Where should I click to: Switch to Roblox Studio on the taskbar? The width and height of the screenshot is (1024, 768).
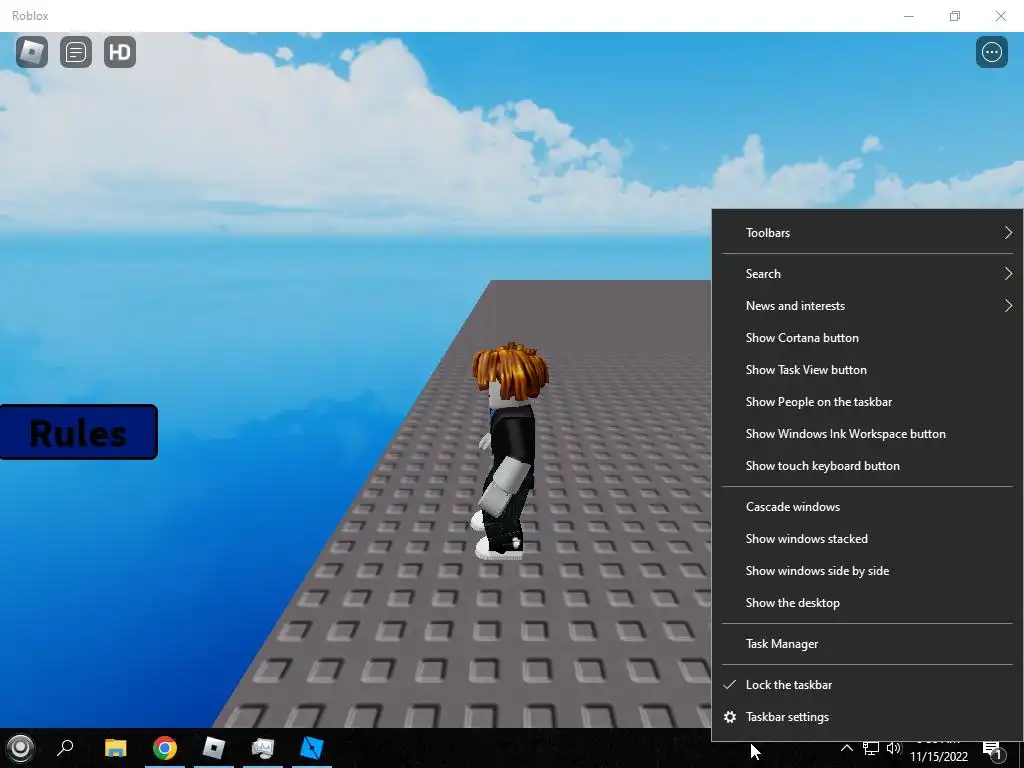point(312,748)
